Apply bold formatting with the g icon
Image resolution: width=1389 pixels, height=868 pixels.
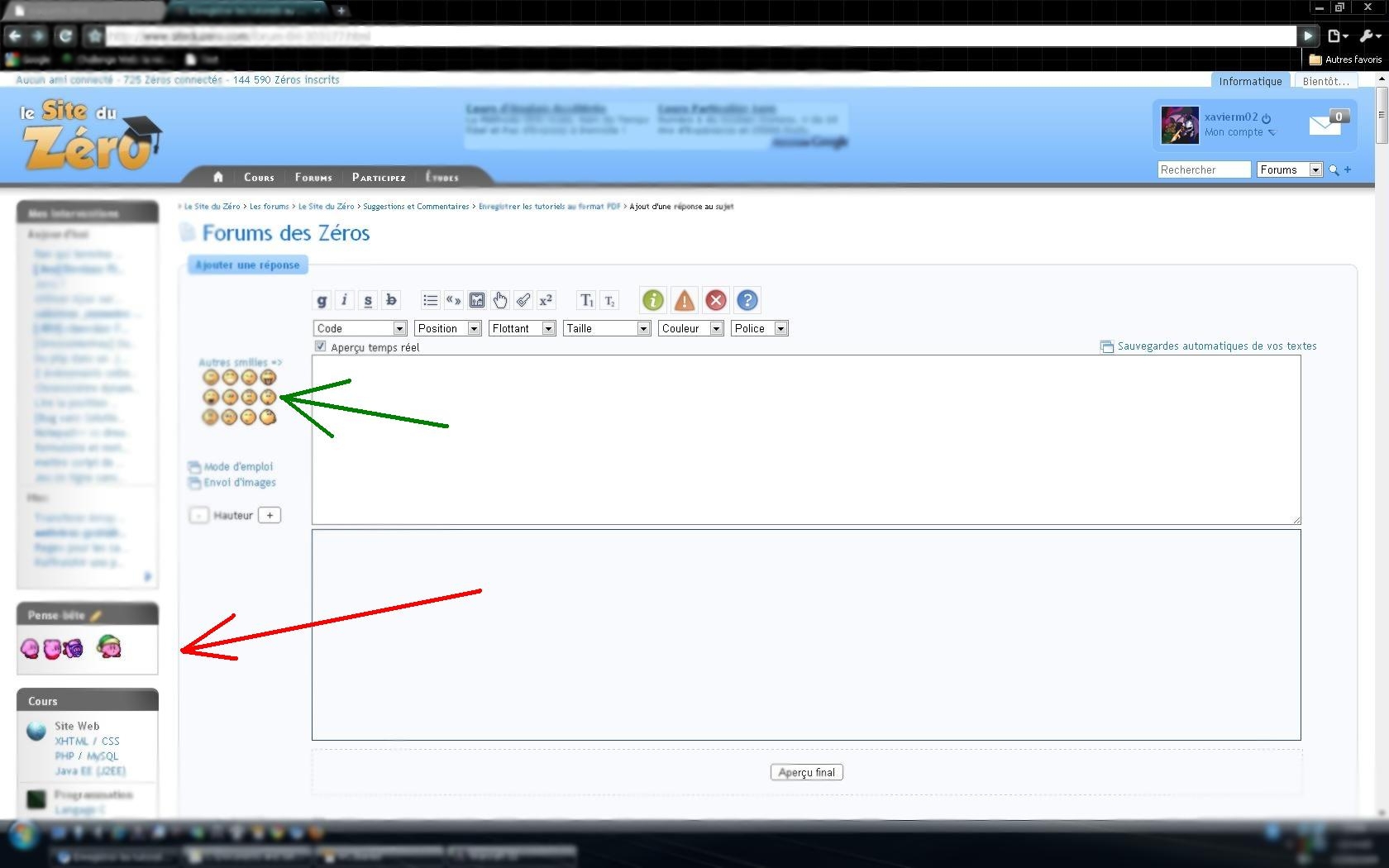coord(322,300)
